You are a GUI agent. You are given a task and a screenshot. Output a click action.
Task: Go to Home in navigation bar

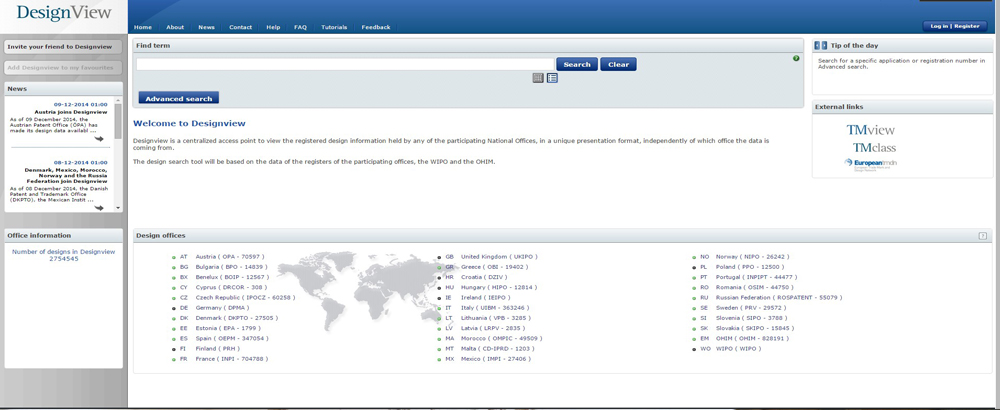click(143, 27)
